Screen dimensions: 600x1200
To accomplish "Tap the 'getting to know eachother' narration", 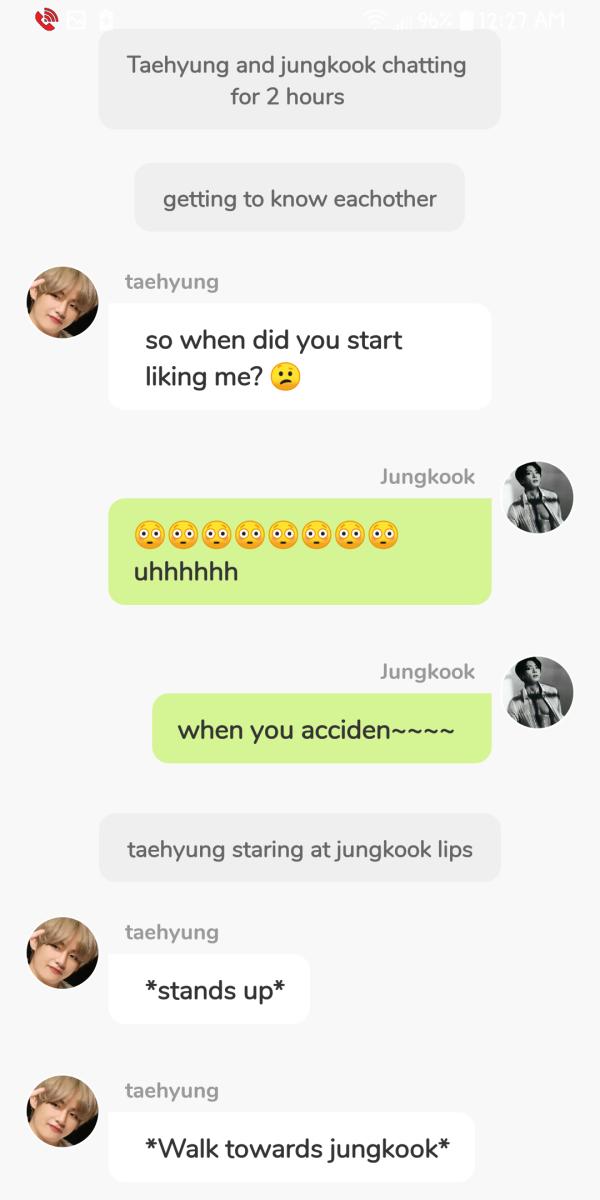I will (x=300, y=198).
